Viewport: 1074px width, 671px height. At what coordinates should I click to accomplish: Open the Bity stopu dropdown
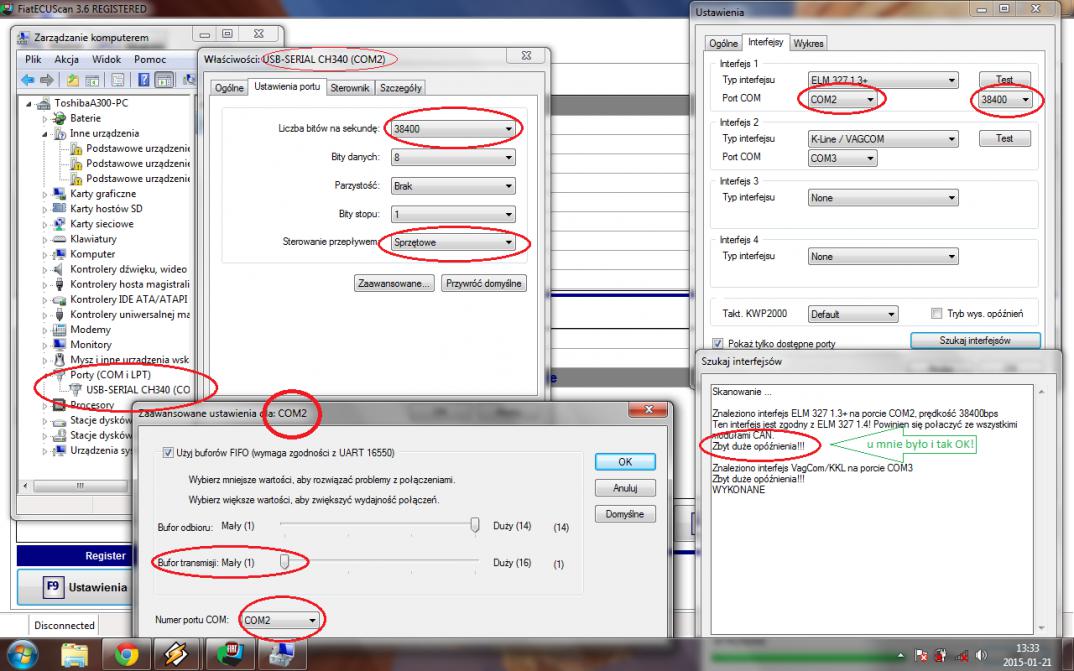coord(453,214)
